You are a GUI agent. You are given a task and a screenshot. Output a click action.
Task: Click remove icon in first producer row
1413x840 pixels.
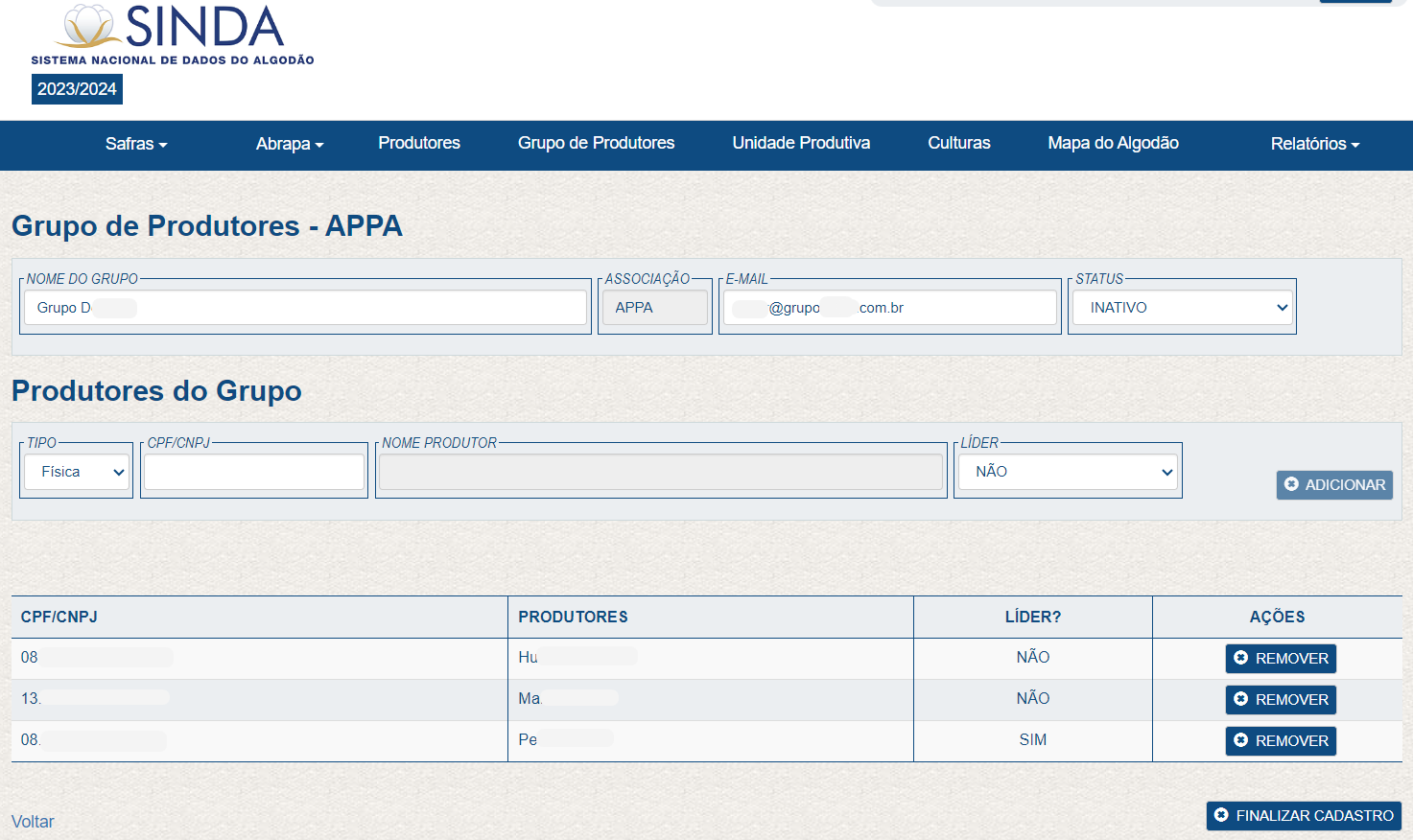1240,658
